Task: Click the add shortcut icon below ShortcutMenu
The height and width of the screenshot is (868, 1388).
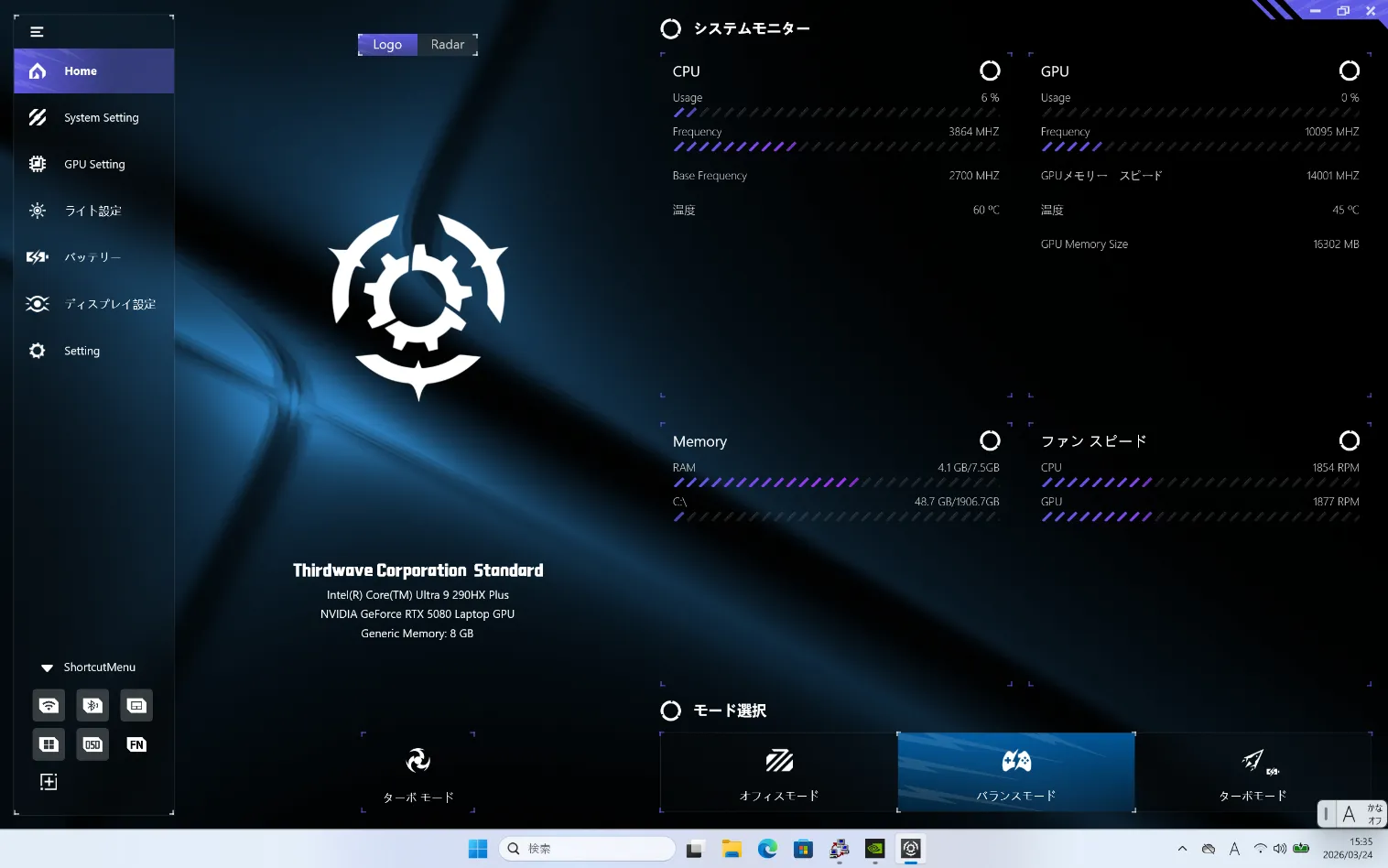Action: (49, 781)
